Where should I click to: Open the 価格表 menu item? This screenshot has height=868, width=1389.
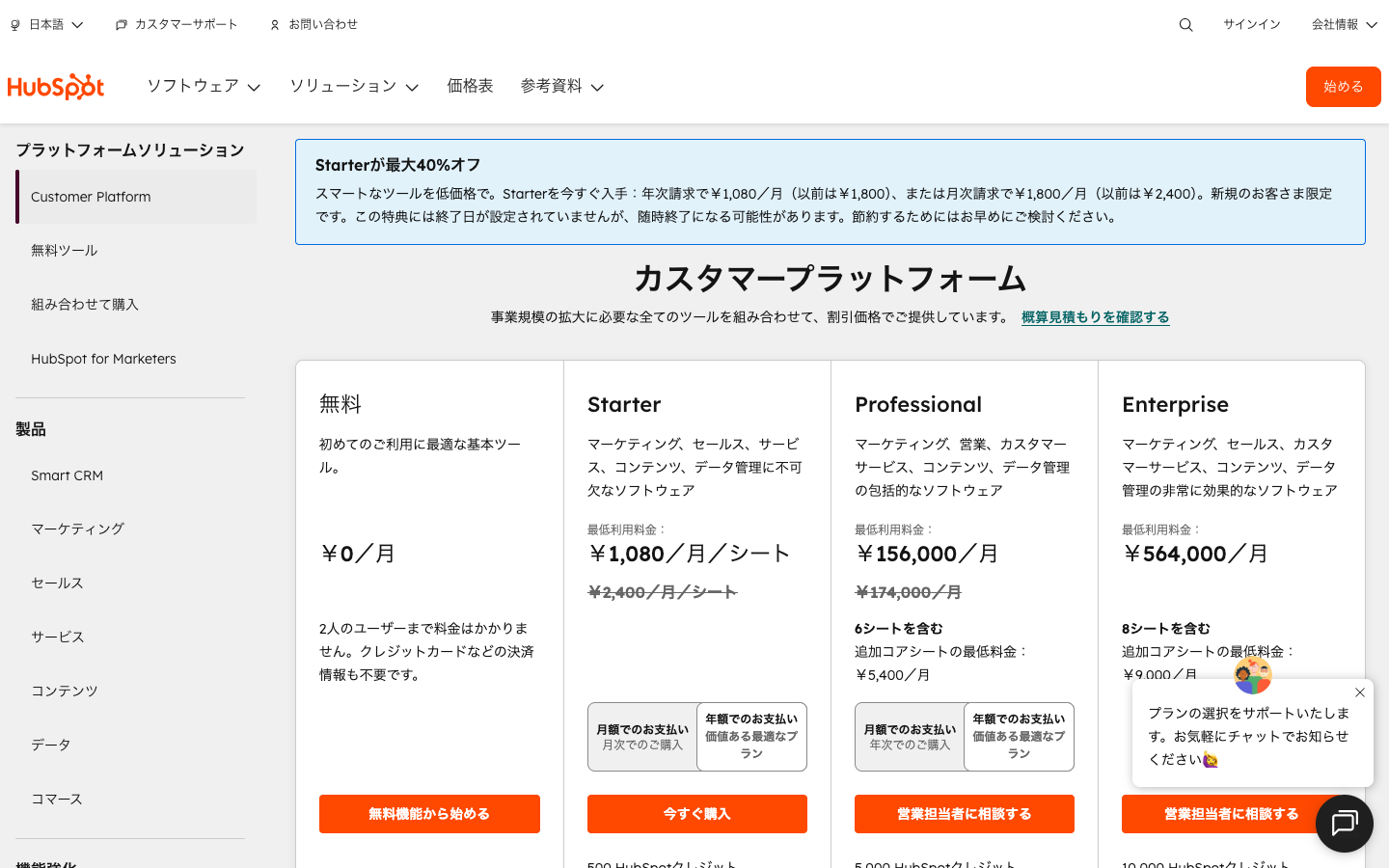point(471,86)
